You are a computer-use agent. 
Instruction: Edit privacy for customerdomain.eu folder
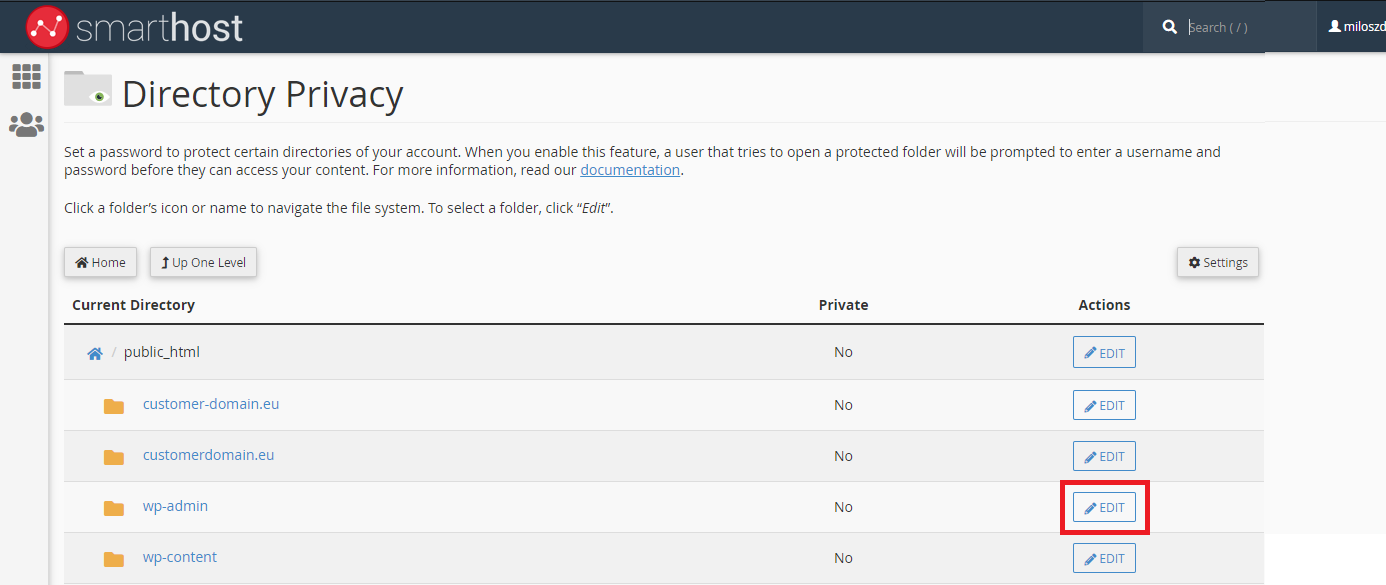tap(1104, 457)
